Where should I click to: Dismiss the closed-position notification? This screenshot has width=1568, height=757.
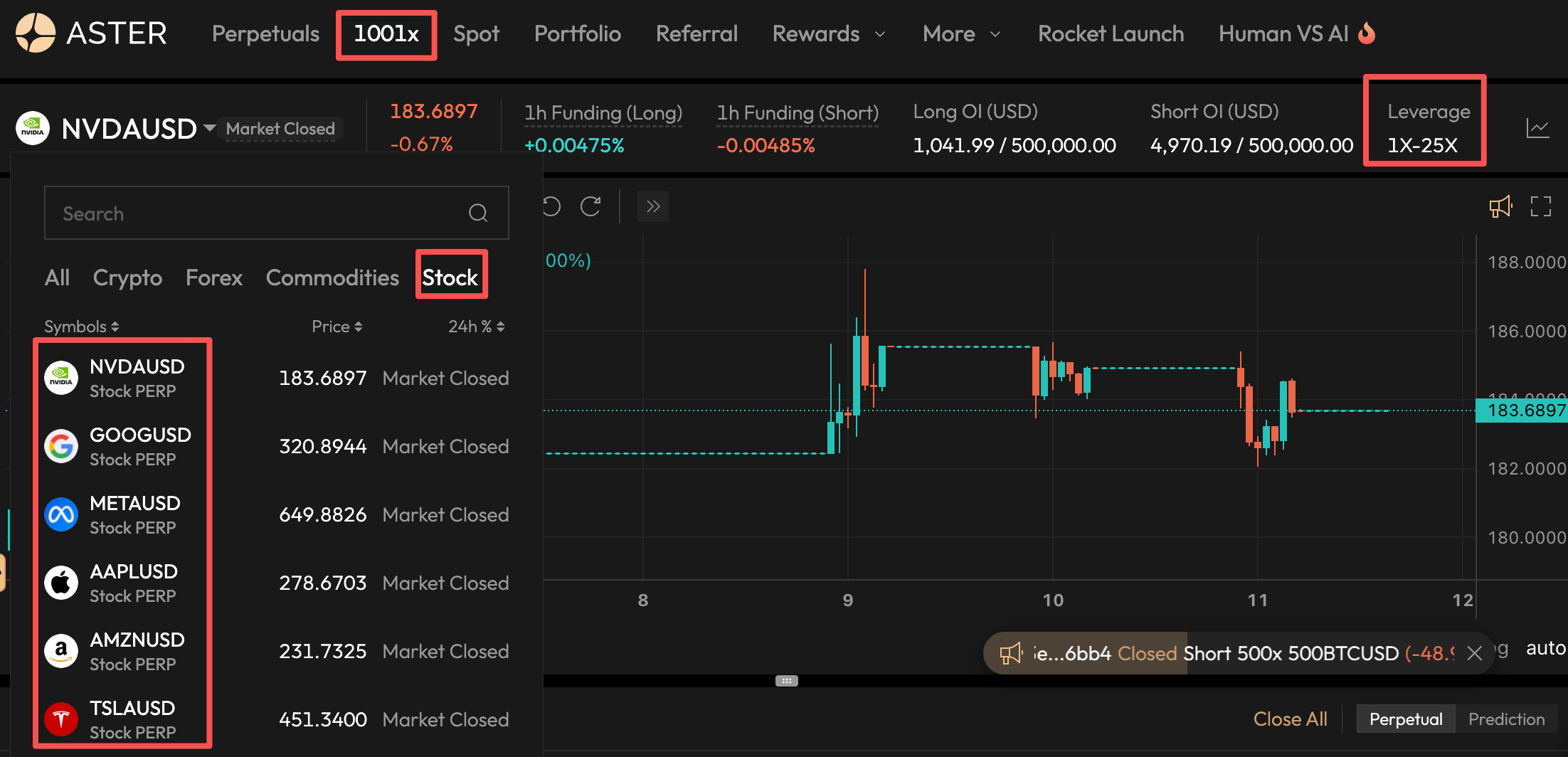tap(1475, 653)
